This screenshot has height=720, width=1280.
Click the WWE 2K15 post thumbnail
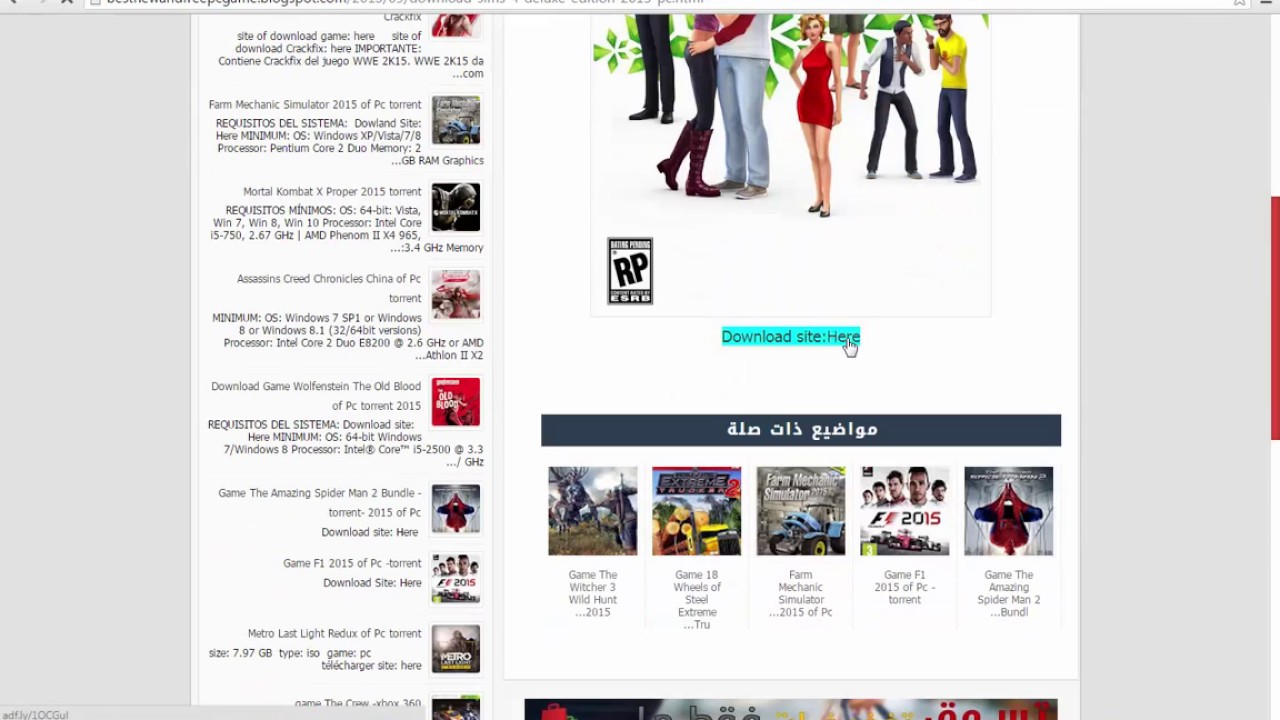point(456,26)
